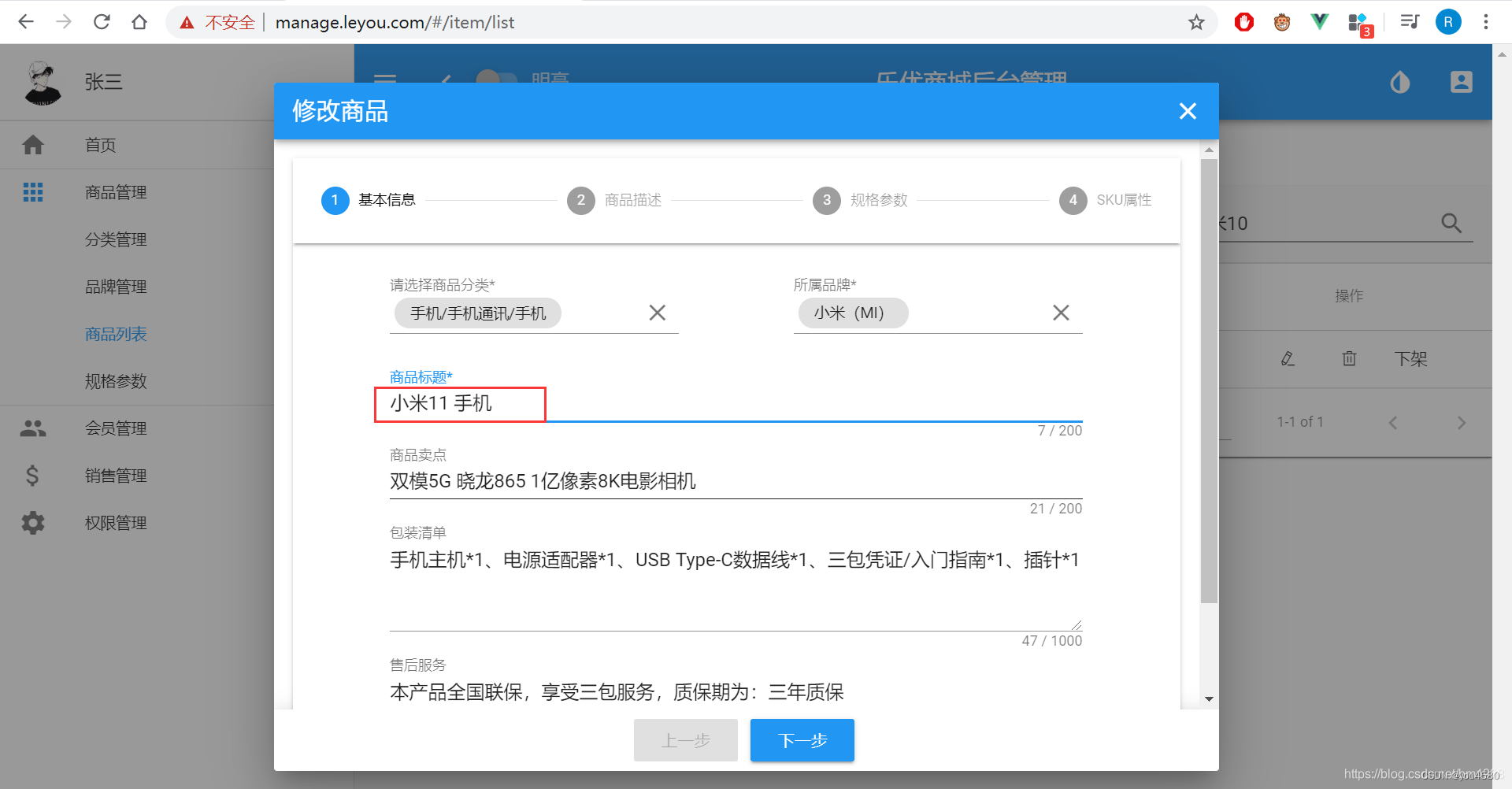The width and height of the screenshot is (1512, 789).
Task: Edit the 商品标题 field 小米11 手机
Action: point(736,403)
